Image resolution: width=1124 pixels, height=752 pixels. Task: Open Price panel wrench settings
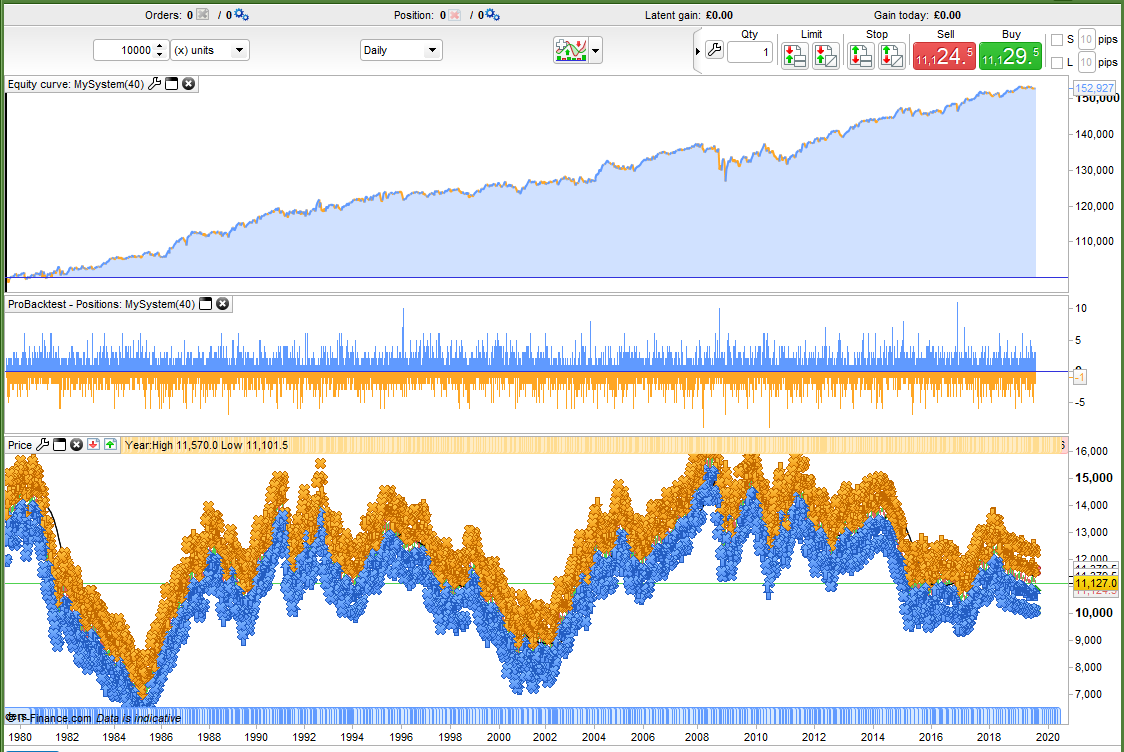tap(42, 444)
